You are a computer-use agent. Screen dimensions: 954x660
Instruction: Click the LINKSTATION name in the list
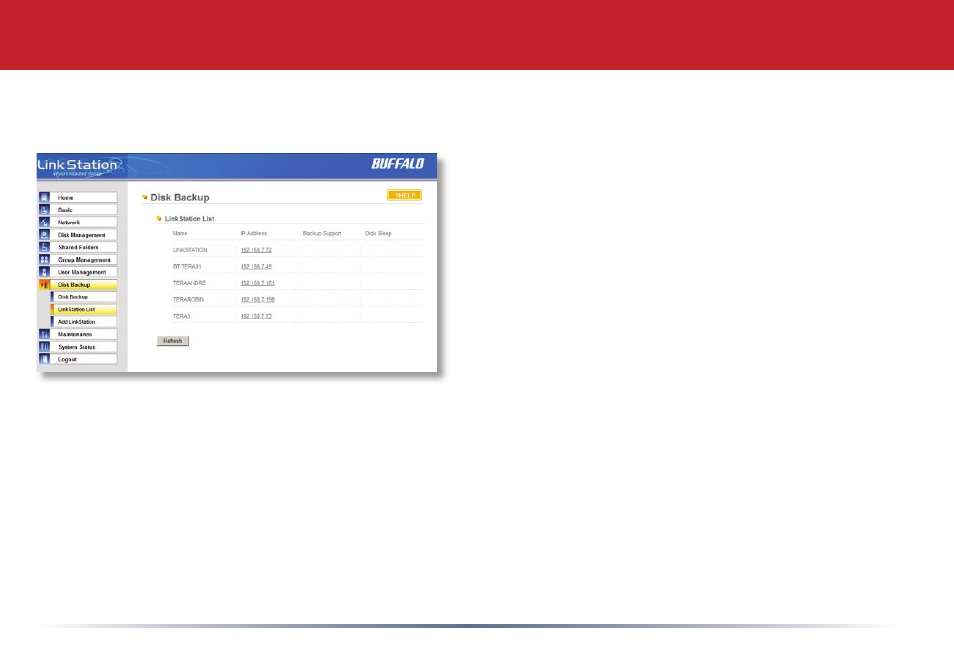pyautogui.click(x=190, y=250)
